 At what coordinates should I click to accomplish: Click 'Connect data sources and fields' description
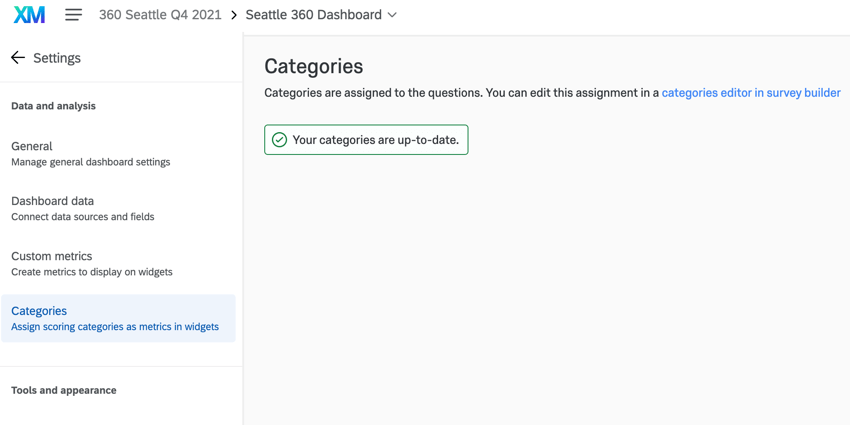coord(82,217)
